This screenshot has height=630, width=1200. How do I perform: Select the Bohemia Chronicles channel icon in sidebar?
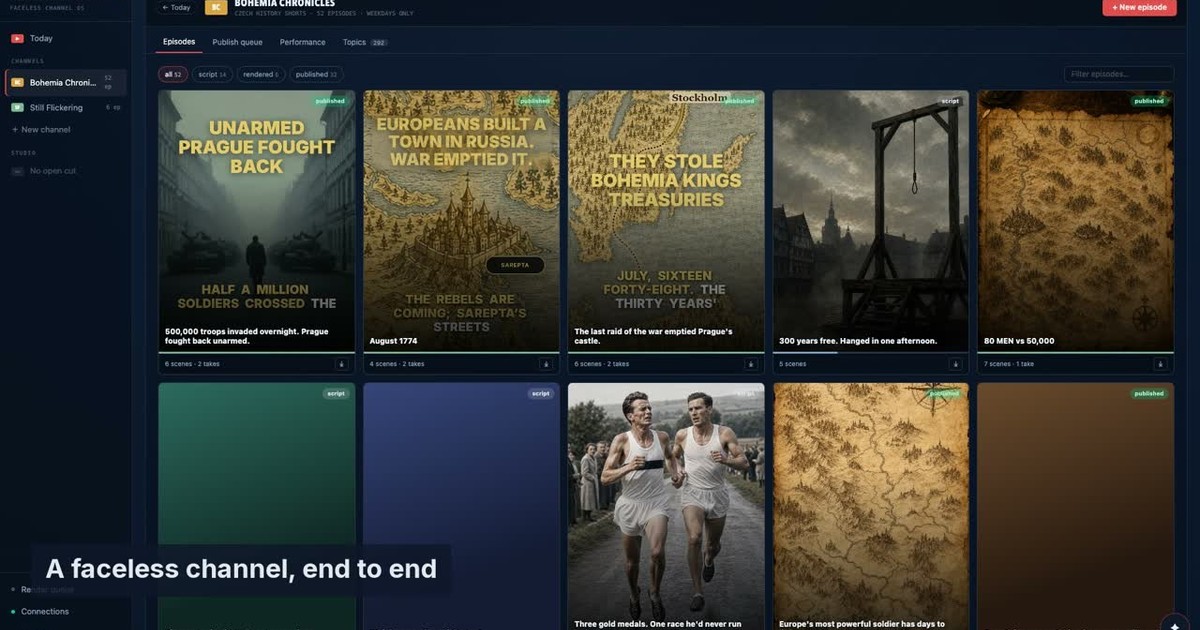[17, 82]
